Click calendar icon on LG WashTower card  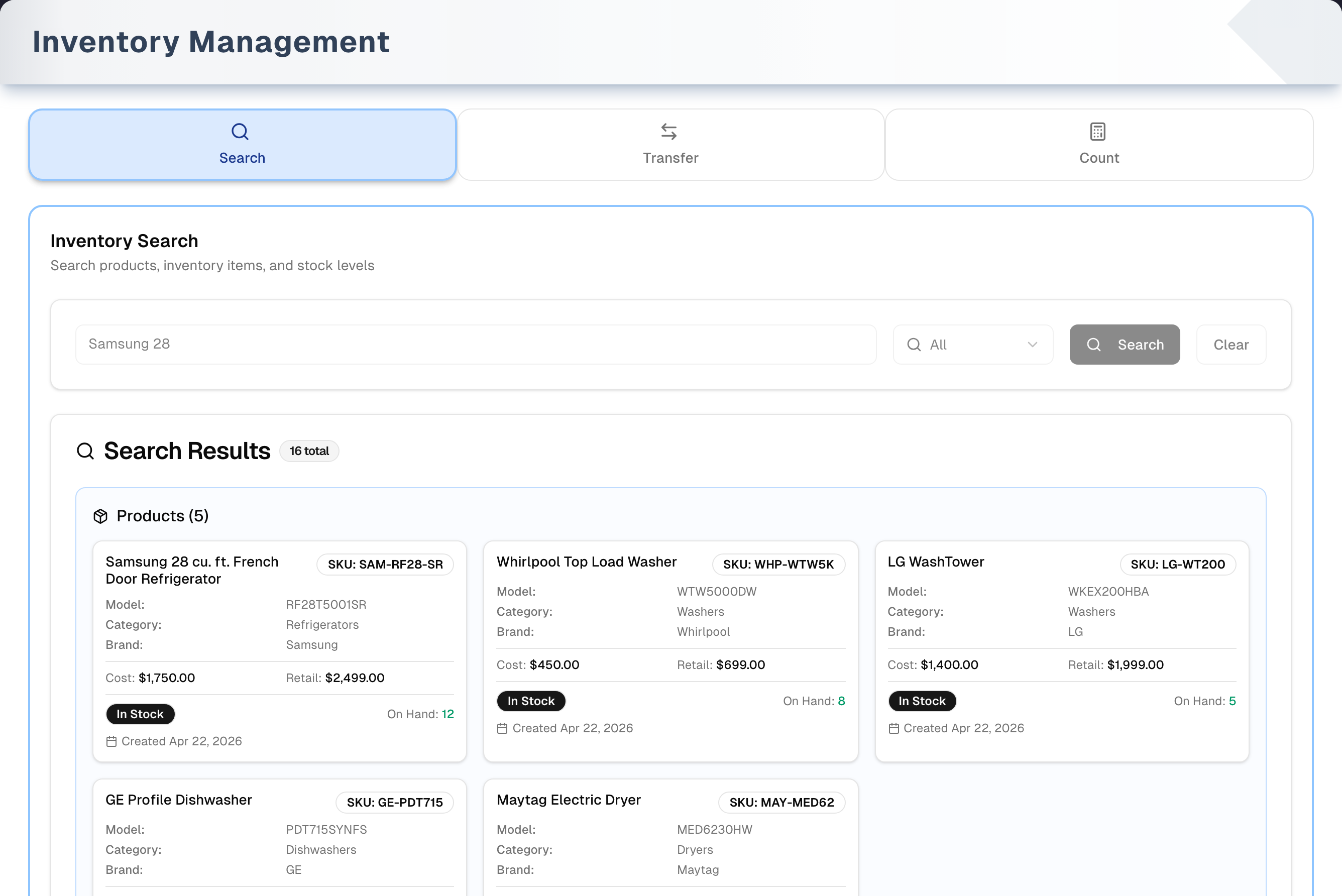pyautogui.click(x=893, y=728)
